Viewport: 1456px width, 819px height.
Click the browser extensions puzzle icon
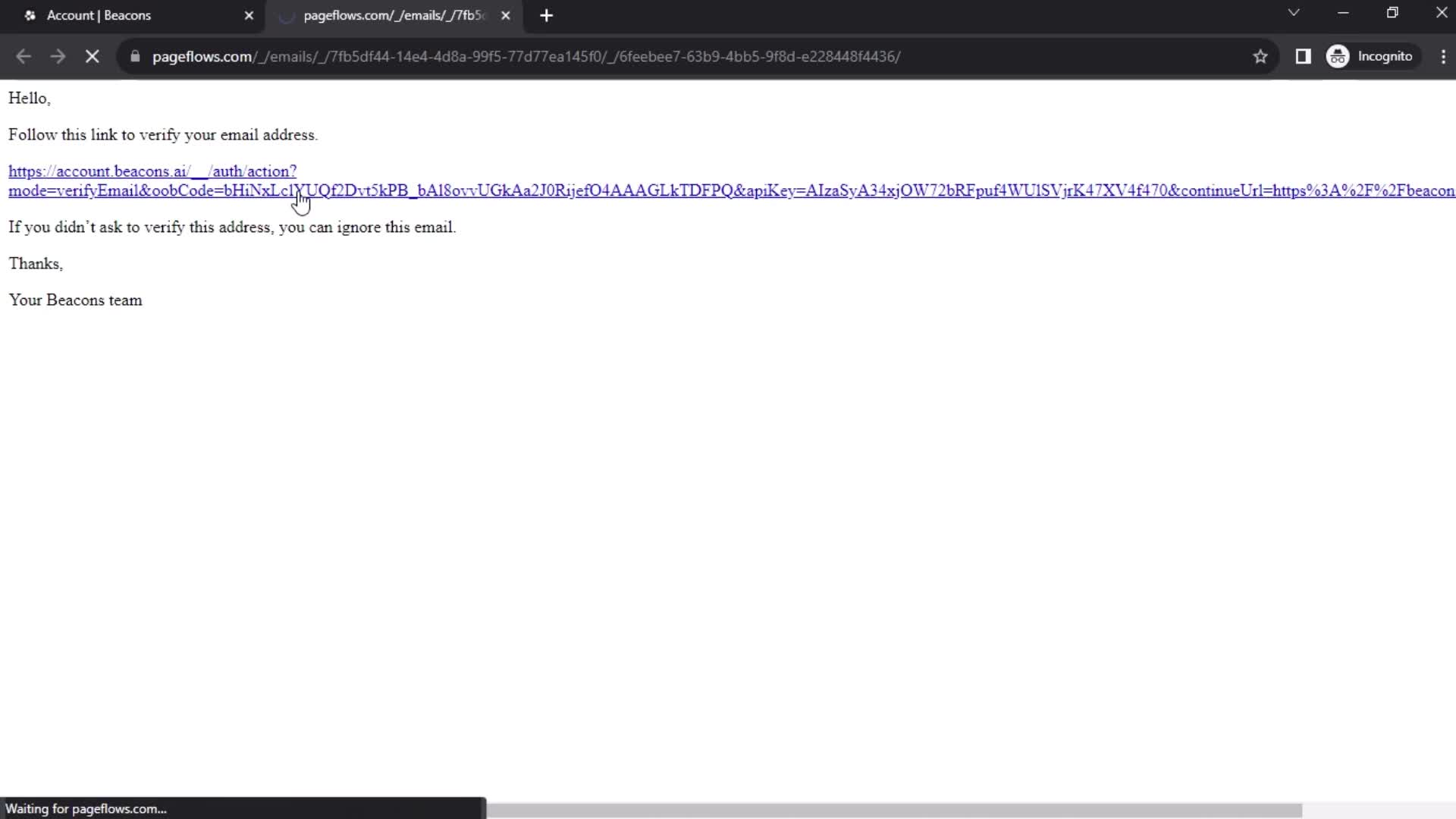tap(1303, 56)
